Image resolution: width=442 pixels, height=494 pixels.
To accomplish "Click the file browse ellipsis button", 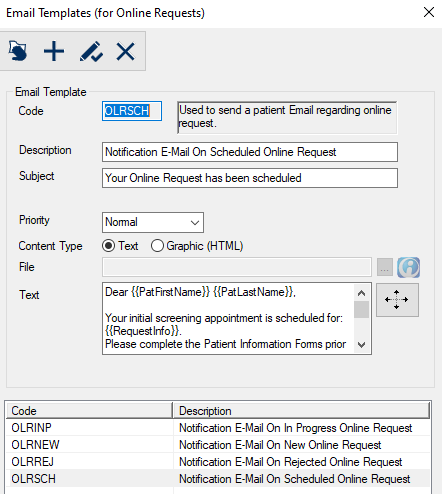I will click(385, 267).
